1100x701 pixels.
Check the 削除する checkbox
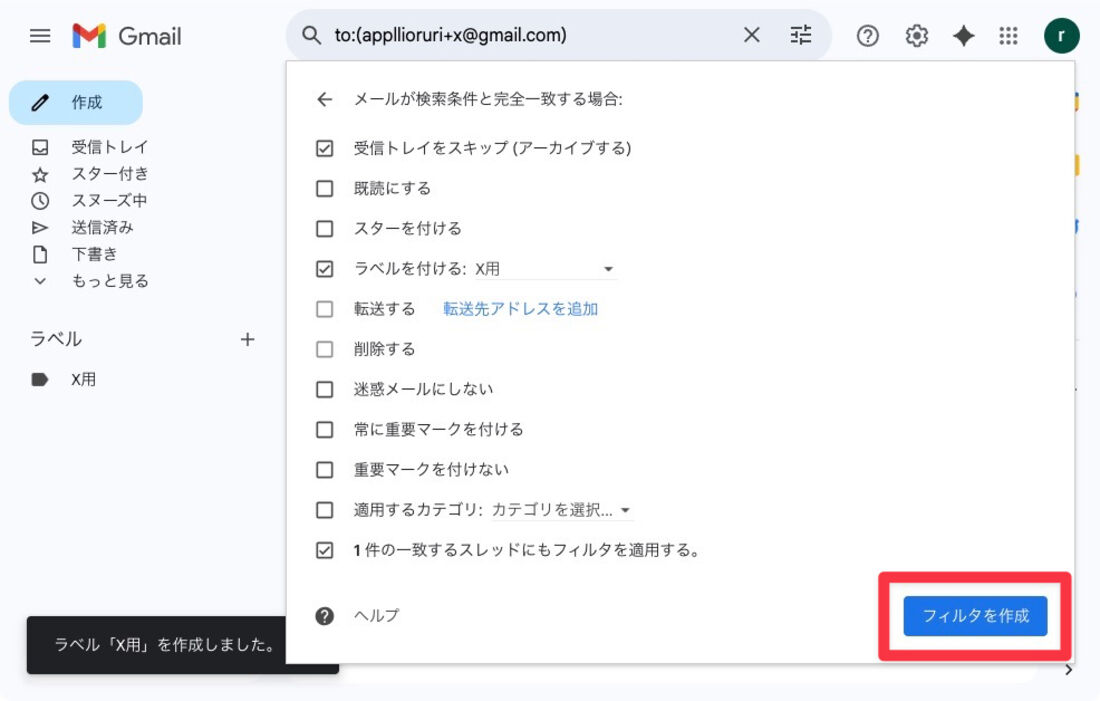click(324, 349)
